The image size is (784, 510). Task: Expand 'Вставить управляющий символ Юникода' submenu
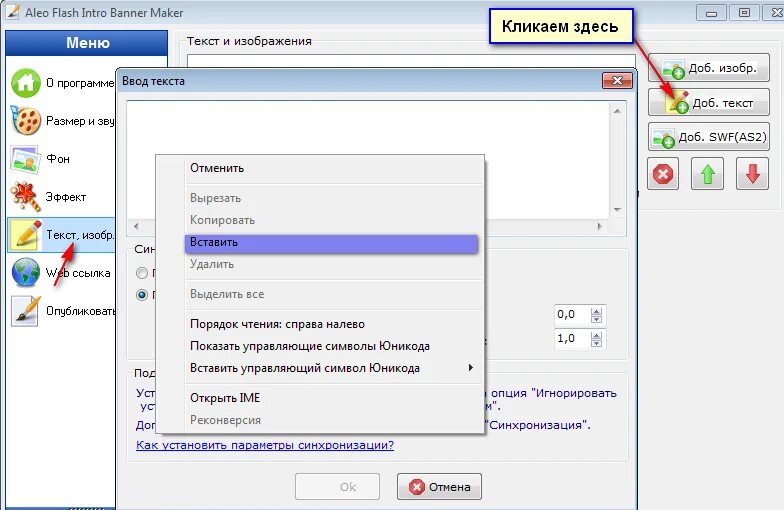(320, 368)
